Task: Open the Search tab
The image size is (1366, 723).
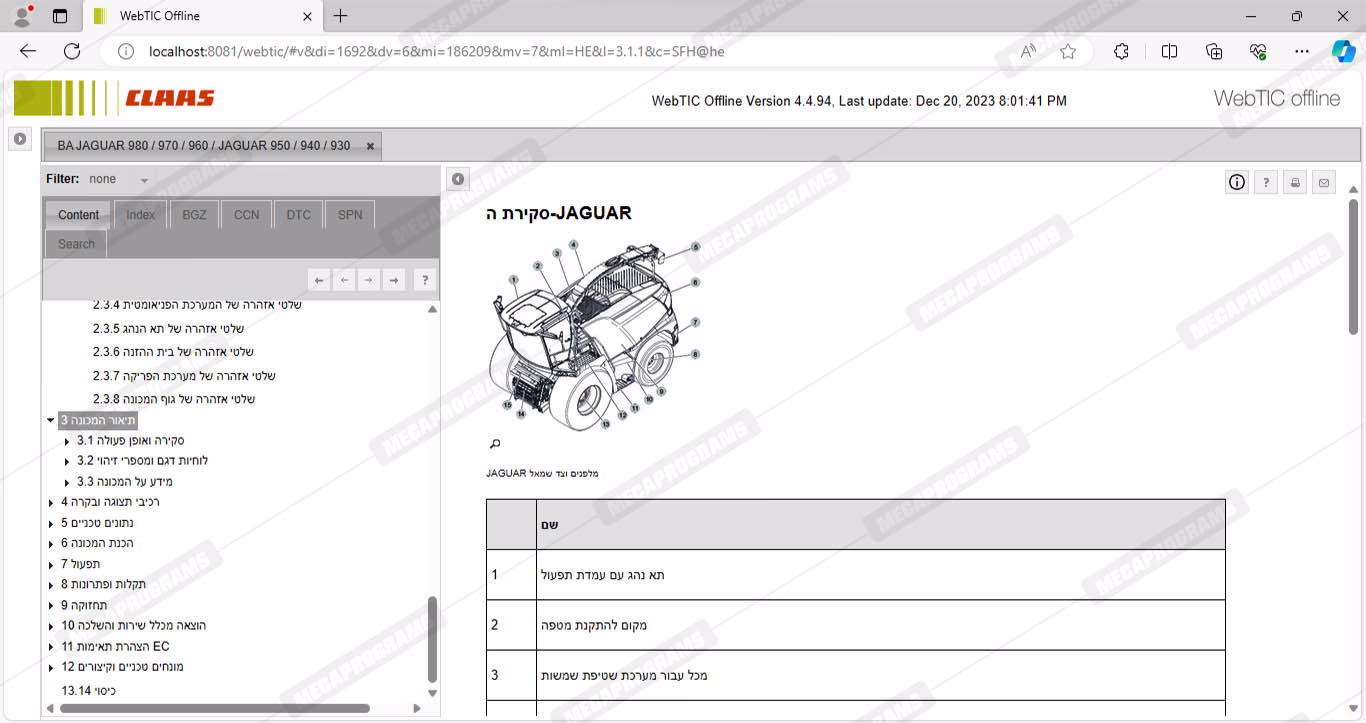Action: coord(76,244)
